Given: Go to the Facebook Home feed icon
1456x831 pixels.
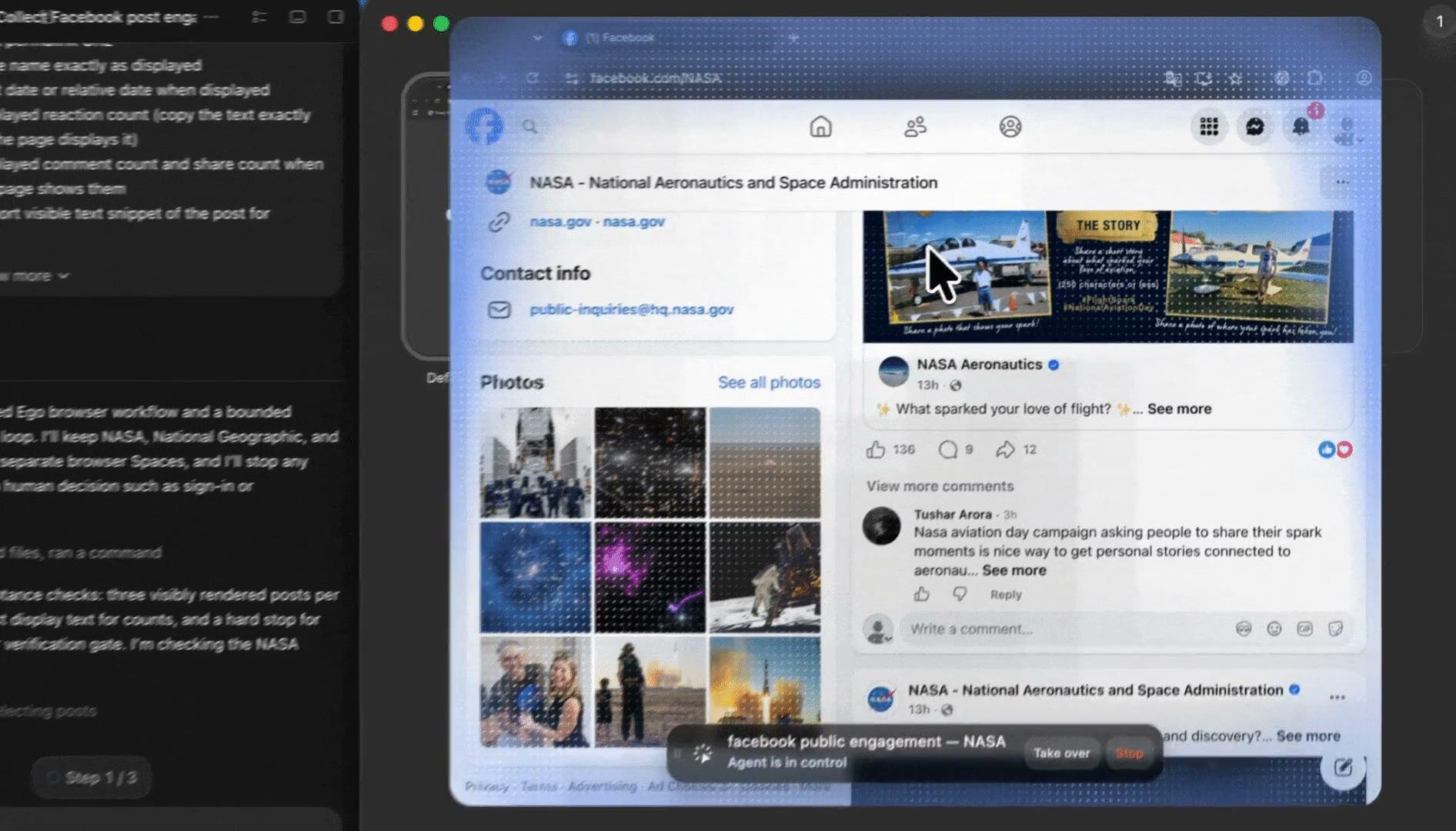Looking at the screenshot, I should coord(820,126).
